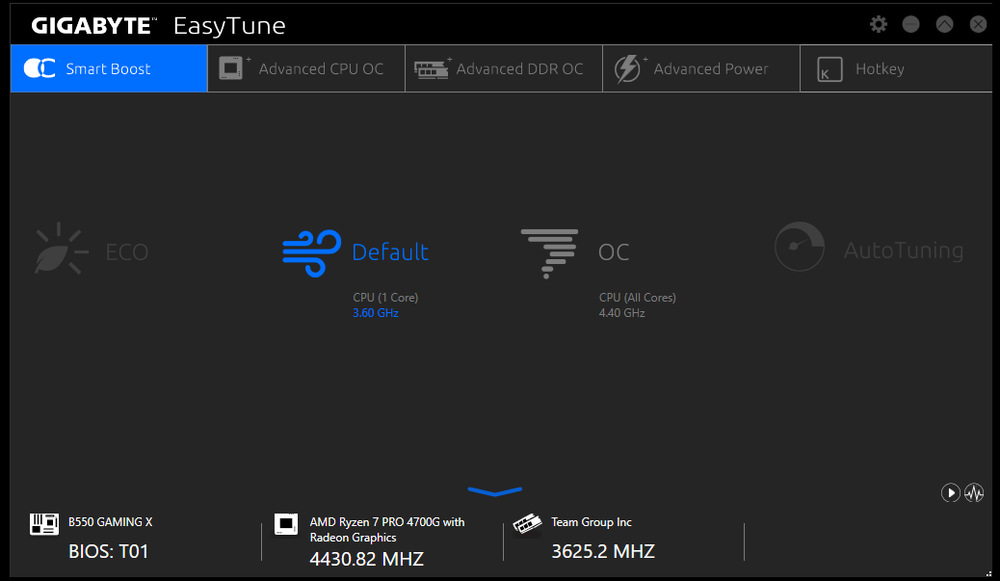This screenshot has width=1000, height=581.
Task: Open the hardware monitor waveform icon
Action: click(x=973, y=492)
